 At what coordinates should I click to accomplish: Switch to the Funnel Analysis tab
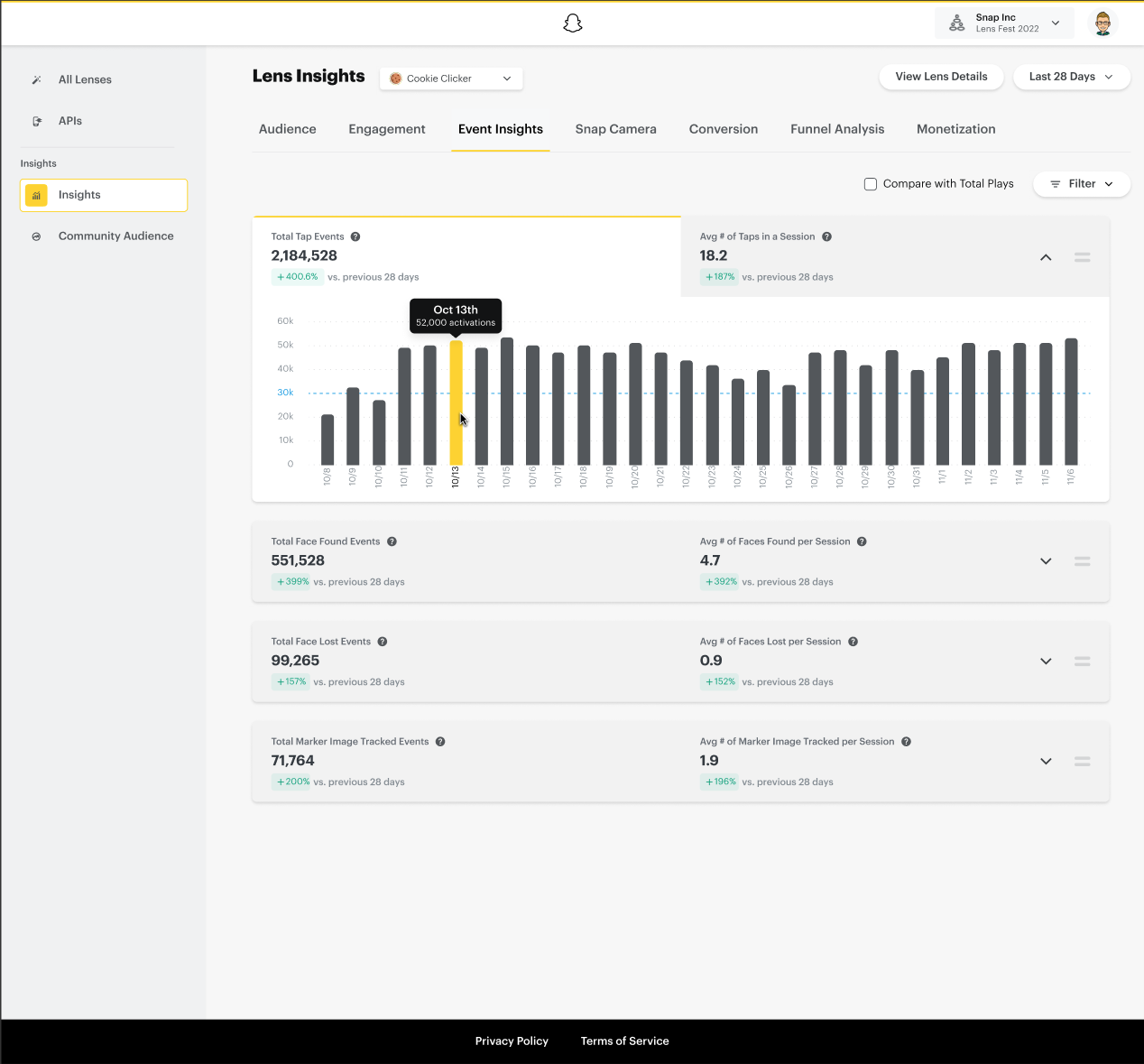point(837,129)
